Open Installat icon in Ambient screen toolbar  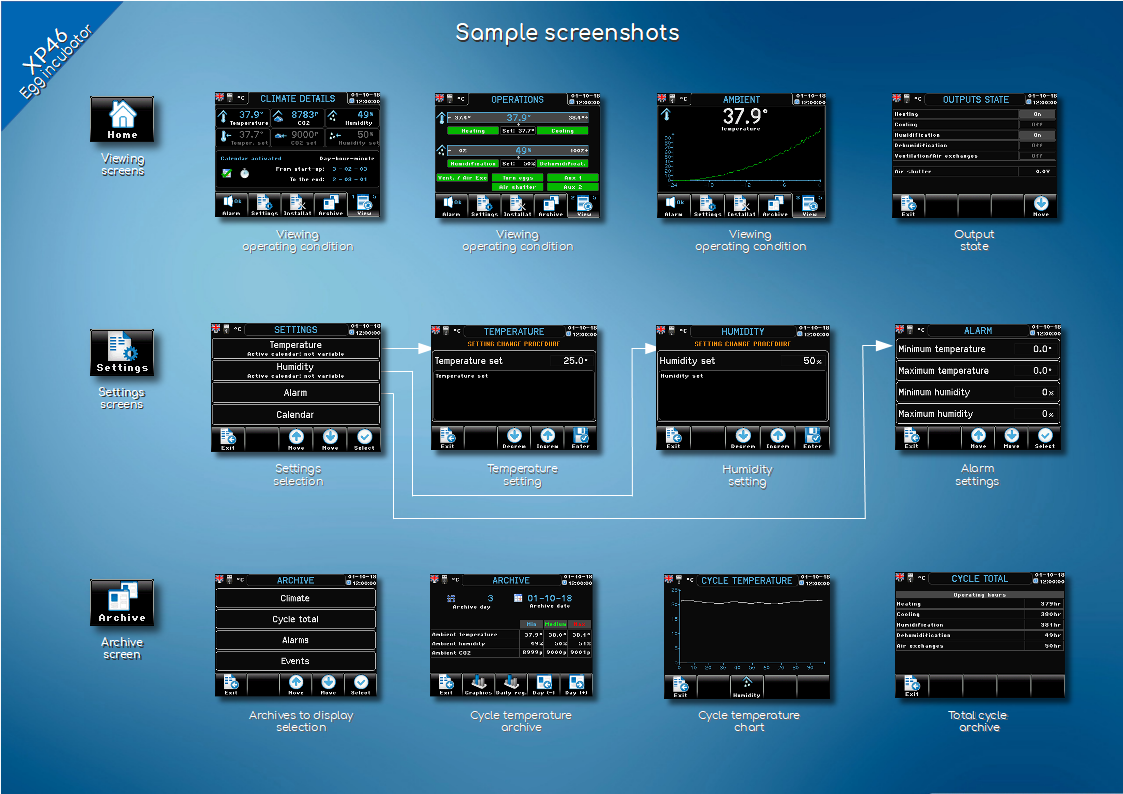click(x=741, y=205)
